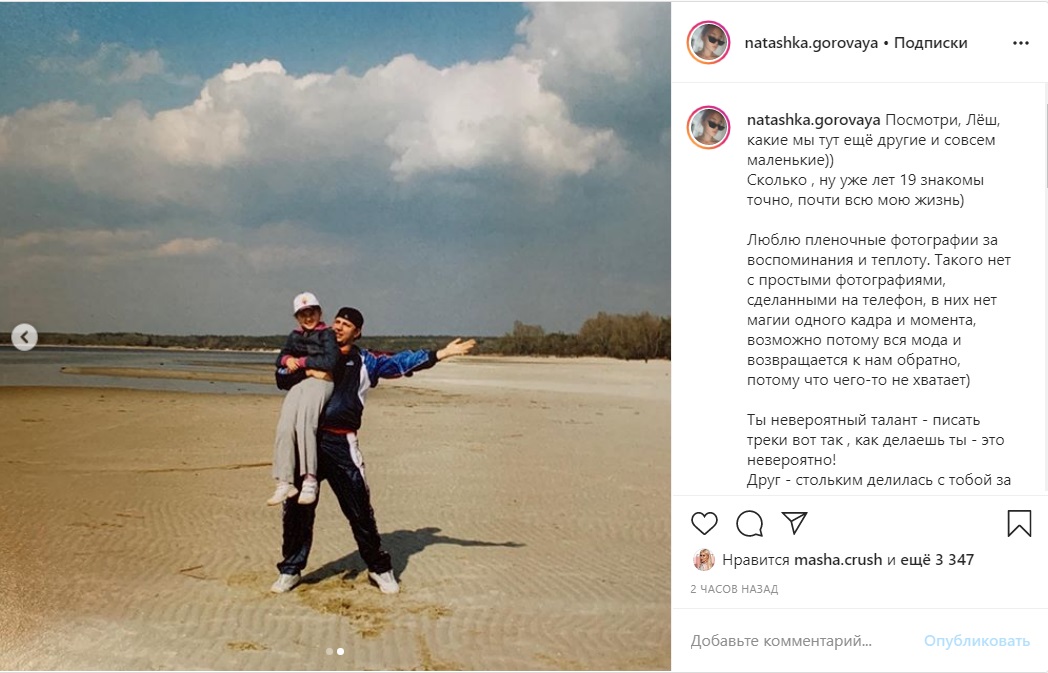
Task: Save the post with the bookmark icon
Action: [1019, 523]
